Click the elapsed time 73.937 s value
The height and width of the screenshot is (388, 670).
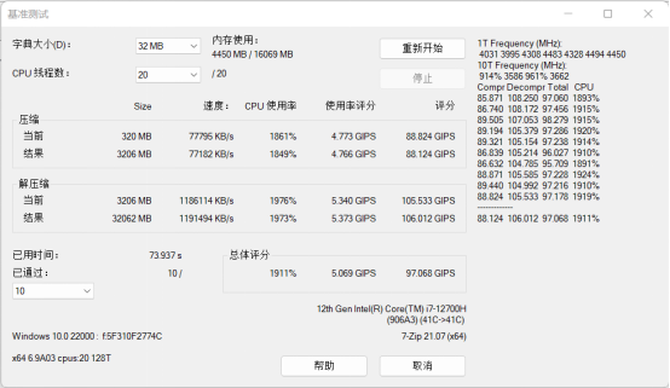(165, 255)
